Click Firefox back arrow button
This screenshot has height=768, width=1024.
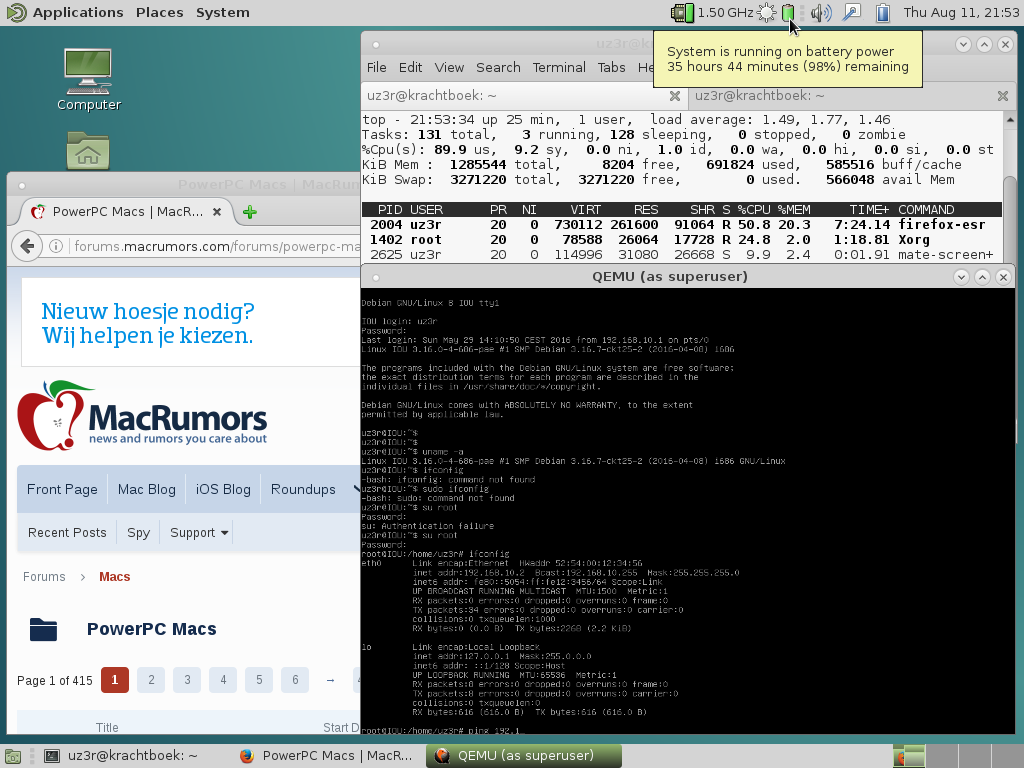pyautogui.click(x=27, y=246)
